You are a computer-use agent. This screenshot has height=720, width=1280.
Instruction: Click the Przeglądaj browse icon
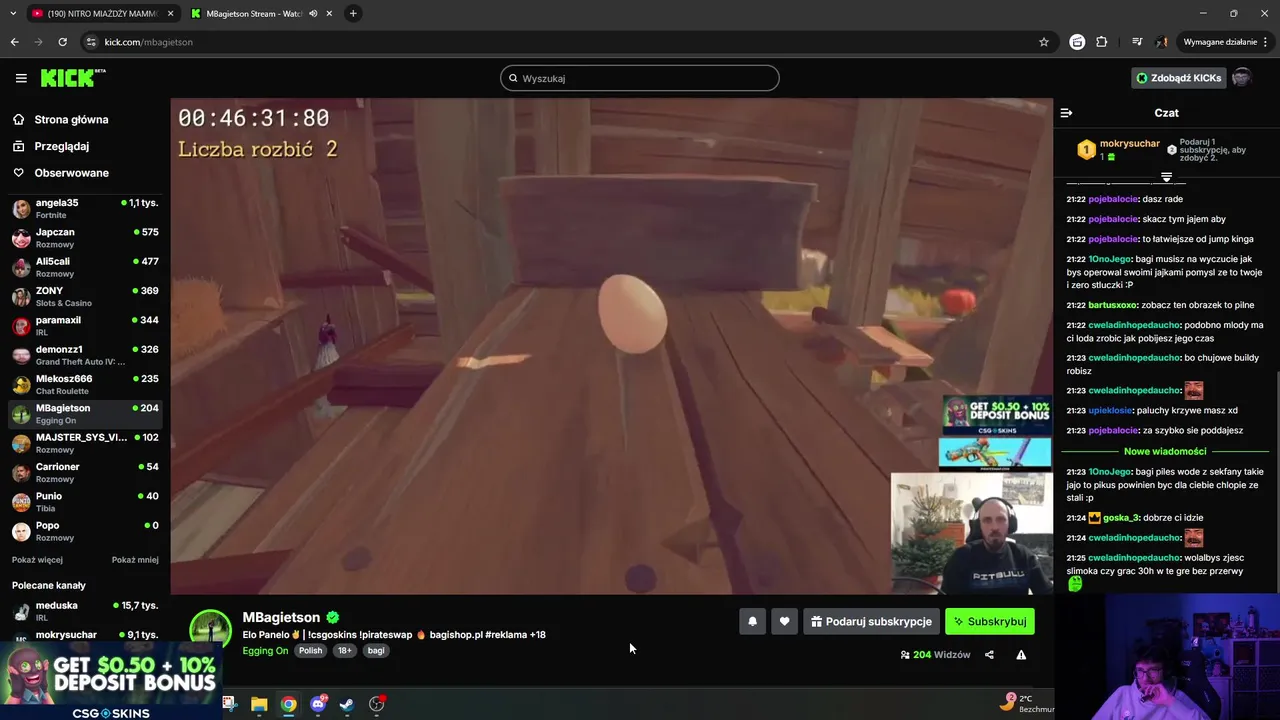18,146
